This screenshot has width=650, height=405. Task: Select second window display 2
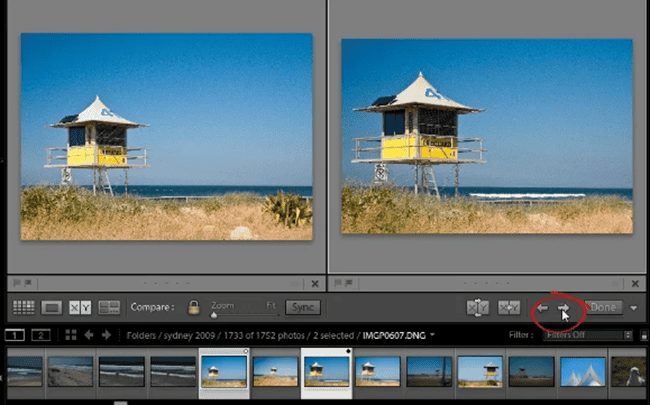pos(42,335)
